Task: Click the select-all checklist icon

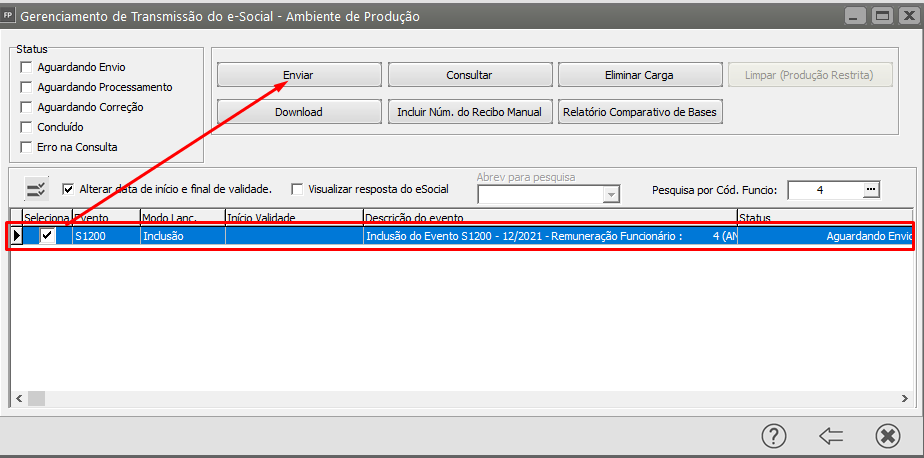Action: 37,189
